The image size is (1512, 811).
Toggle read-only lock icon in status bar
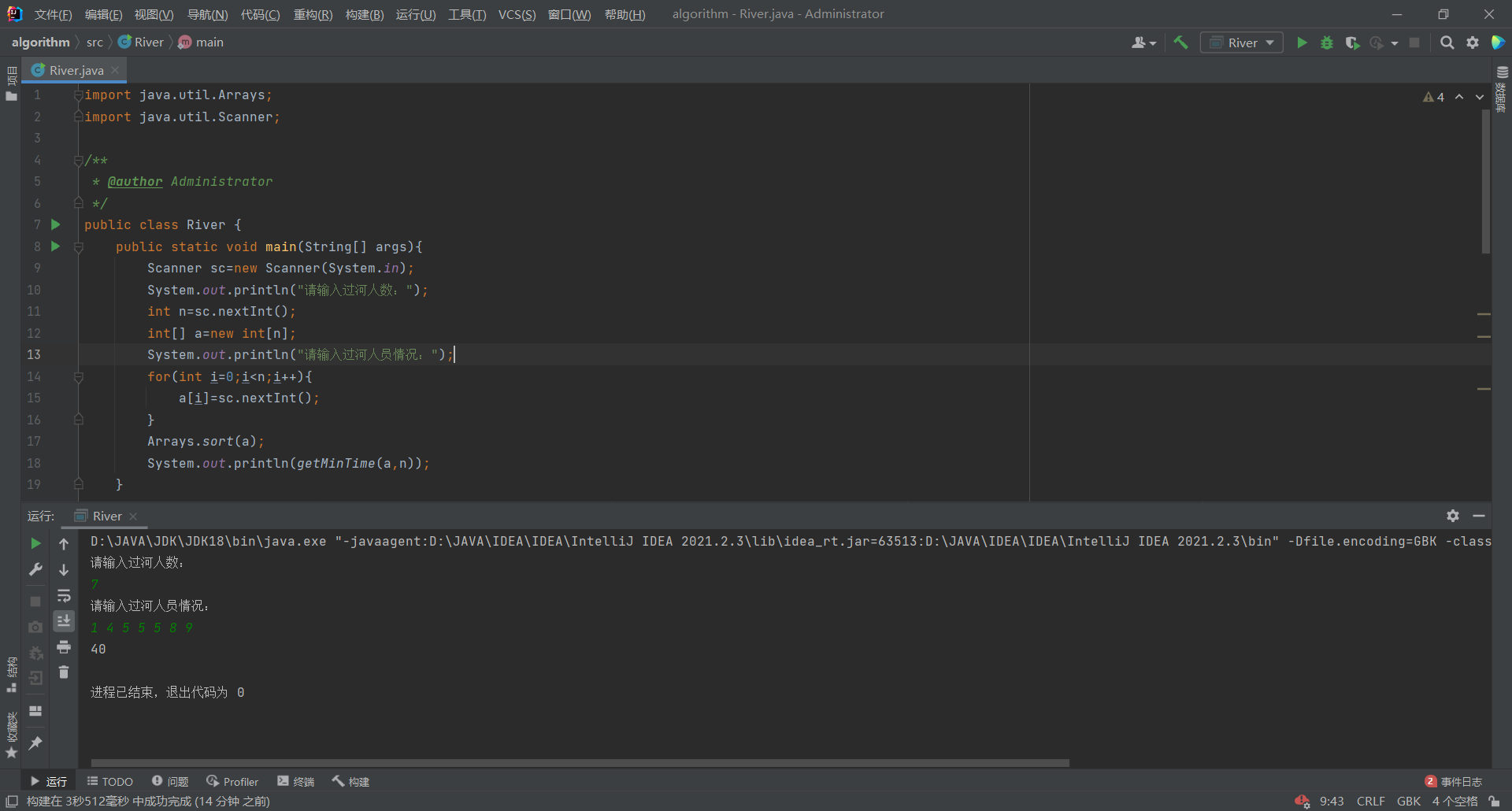(x=1494, y=802)
